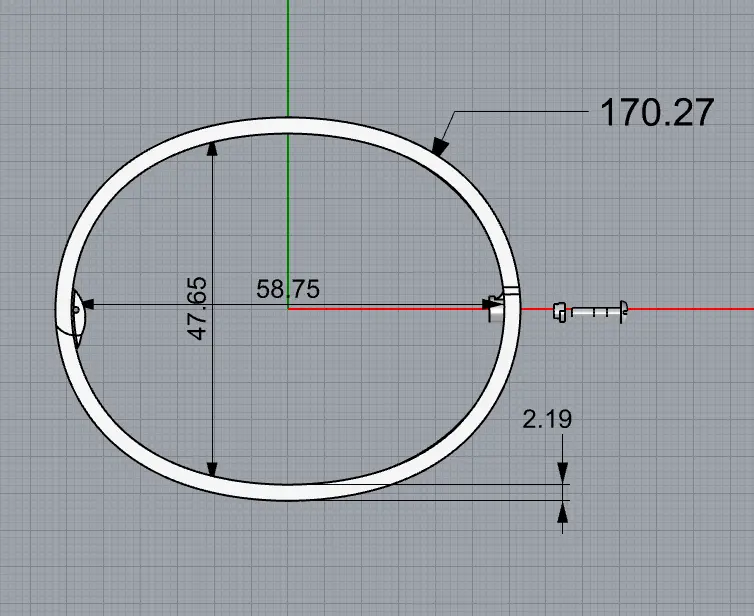Select the green Y-axis line above the ring
The image size is (754, 616).
pos(288,60)
